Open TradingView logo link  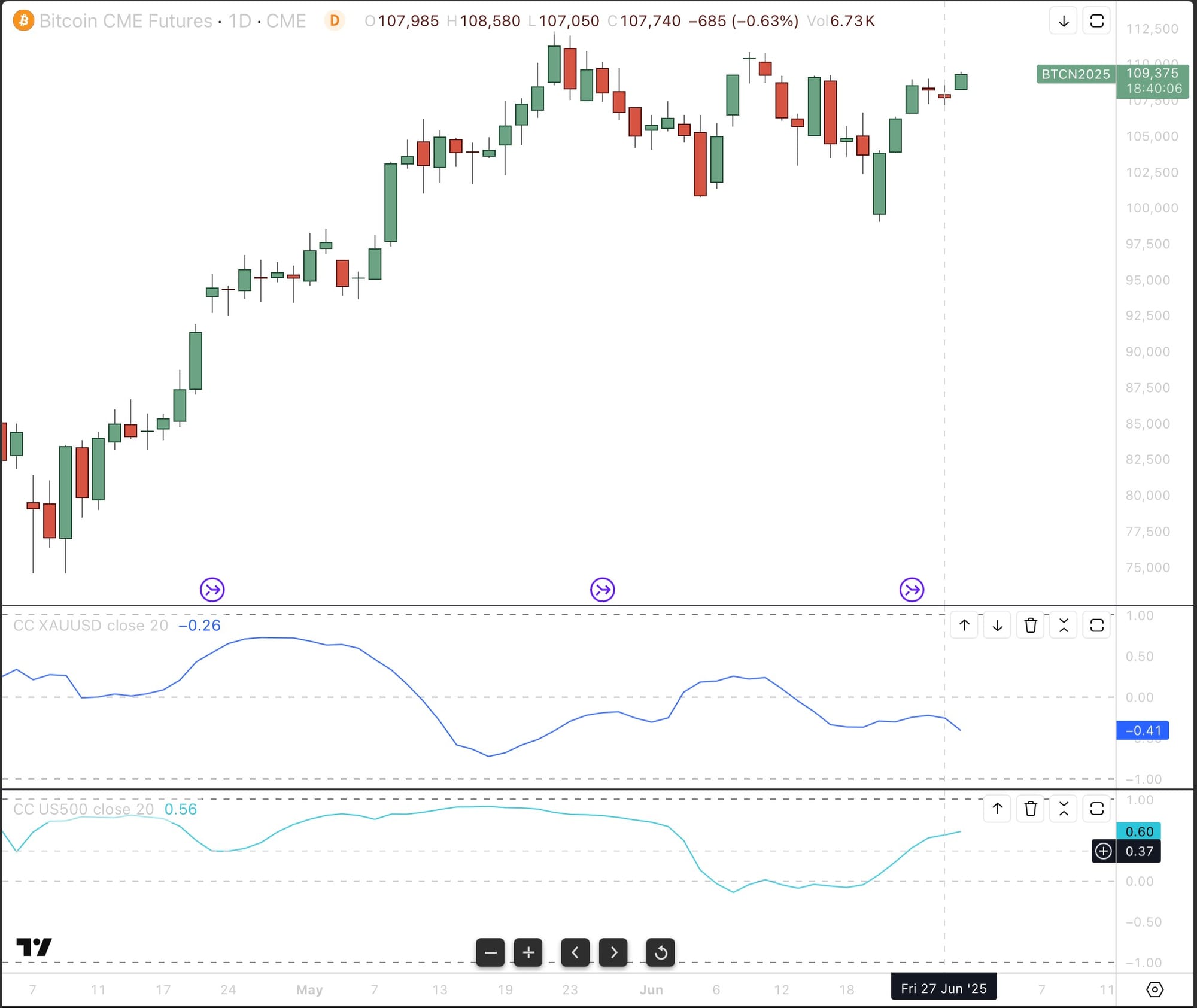click(34, 946)
